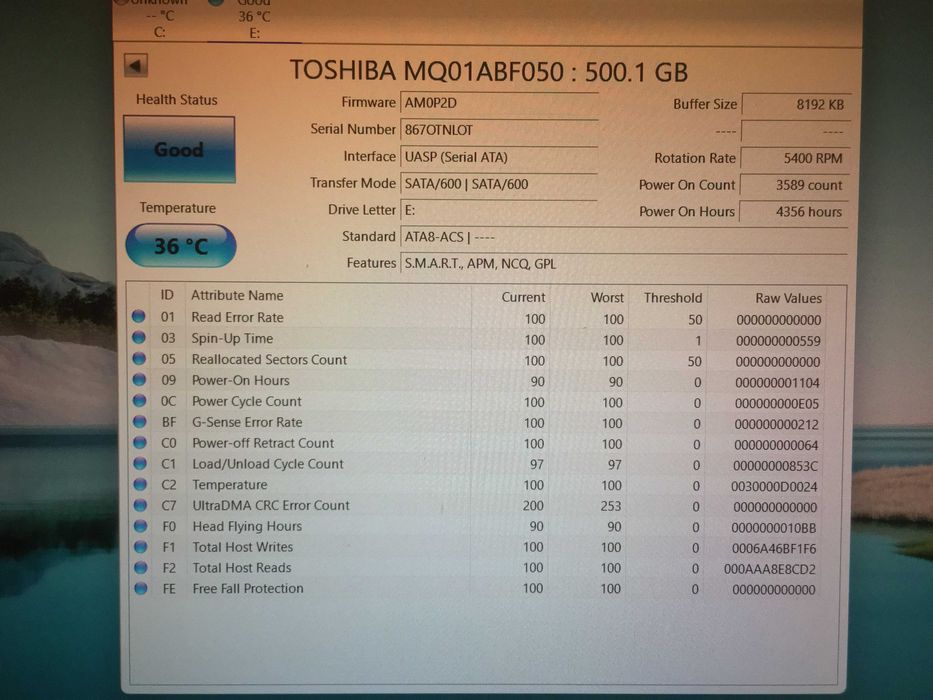Select the Load/Unload Cycle Count attribute name
This screenshot has height=700, width=933.
268,464
